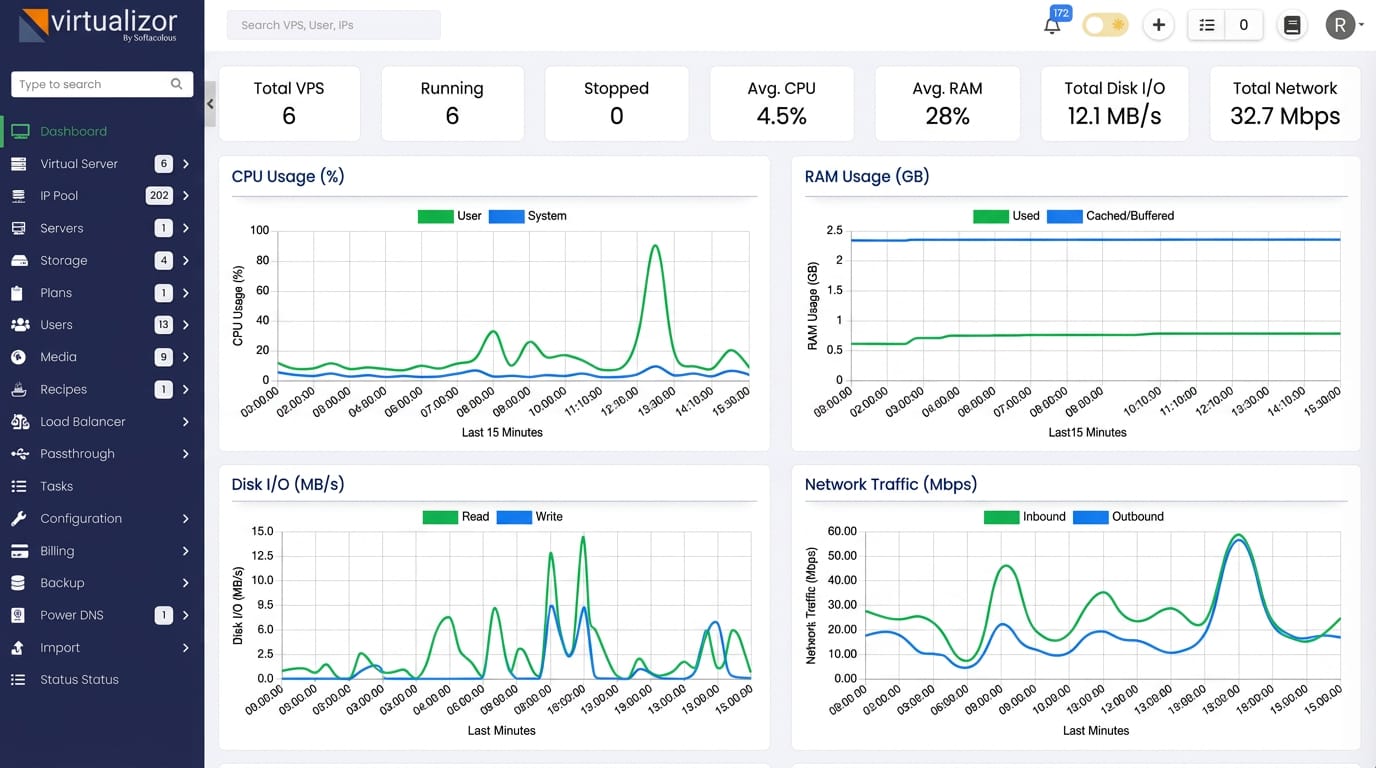The width and height of the screenshot is (1376, 768).
Task: Expand the Backup chevron
Action: [x=186, y=583]
